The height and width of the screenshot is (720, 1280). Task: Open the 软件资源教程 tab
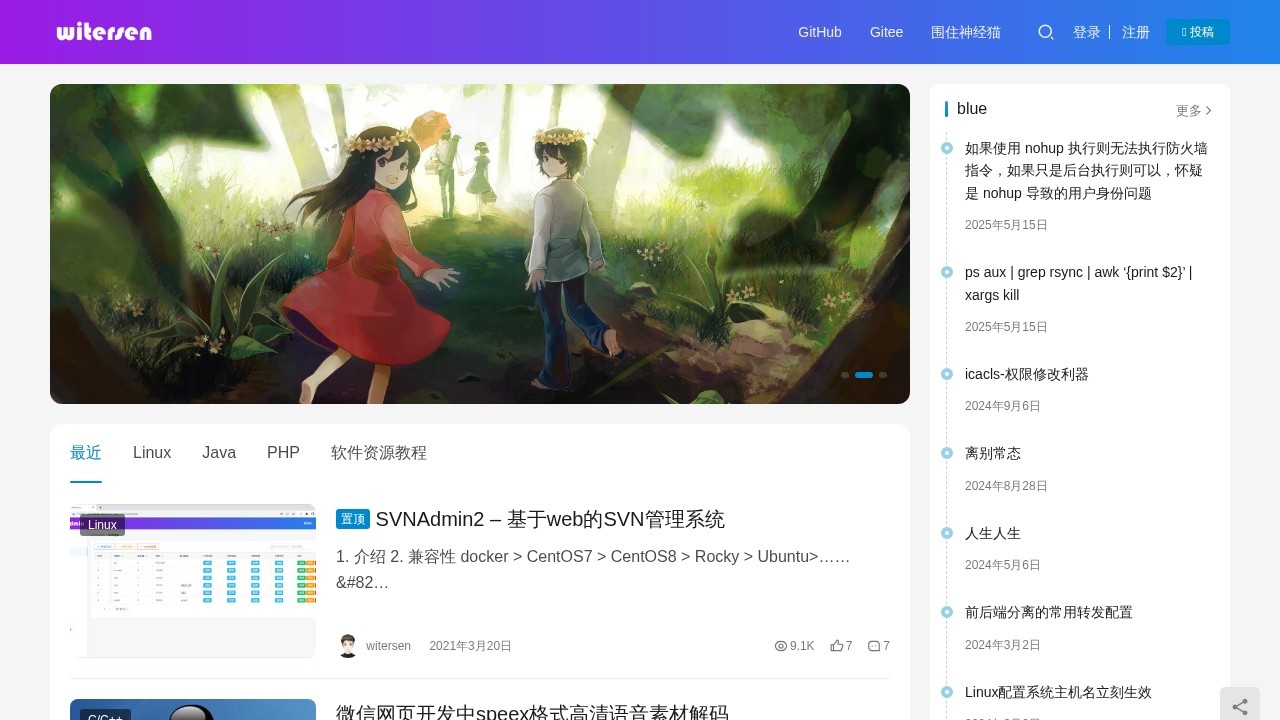point(378,452)
